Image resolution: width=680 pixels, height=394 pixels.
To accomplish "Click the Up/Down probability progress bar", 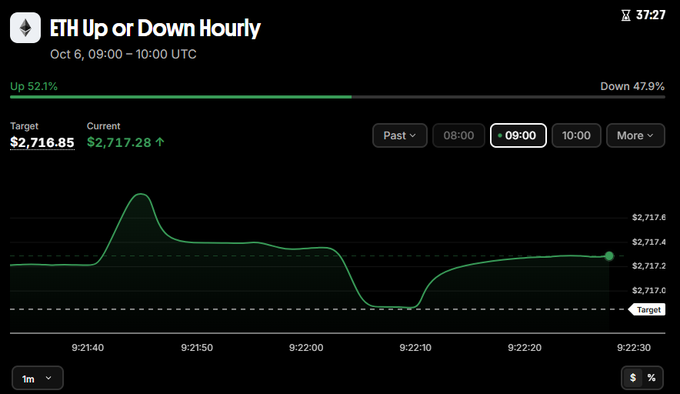I will [337, 97].
